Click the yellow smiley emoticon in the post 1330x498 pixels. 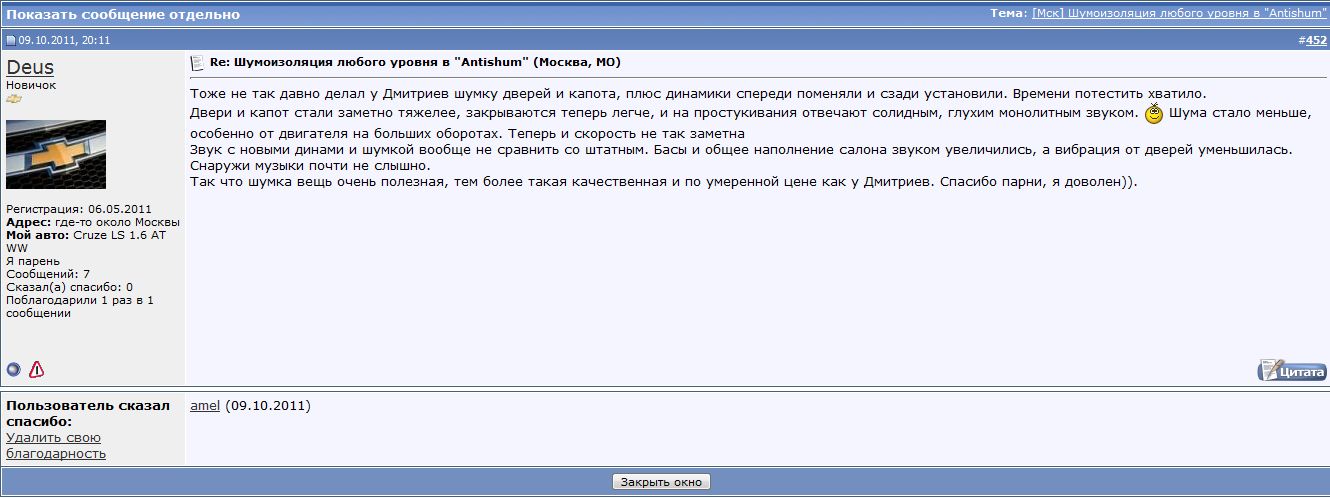click(x=1154, y=114)
